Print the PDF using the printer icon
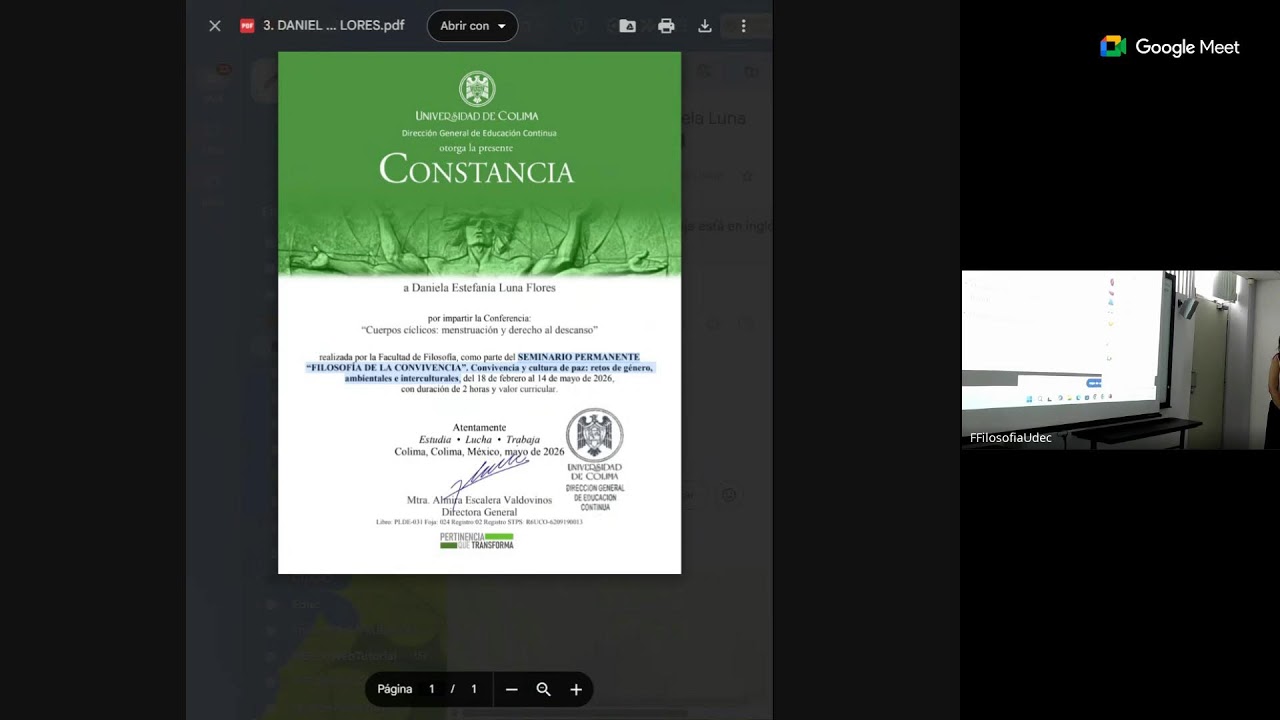Screen dimensions: 1280x720 [x=666, y=26]
